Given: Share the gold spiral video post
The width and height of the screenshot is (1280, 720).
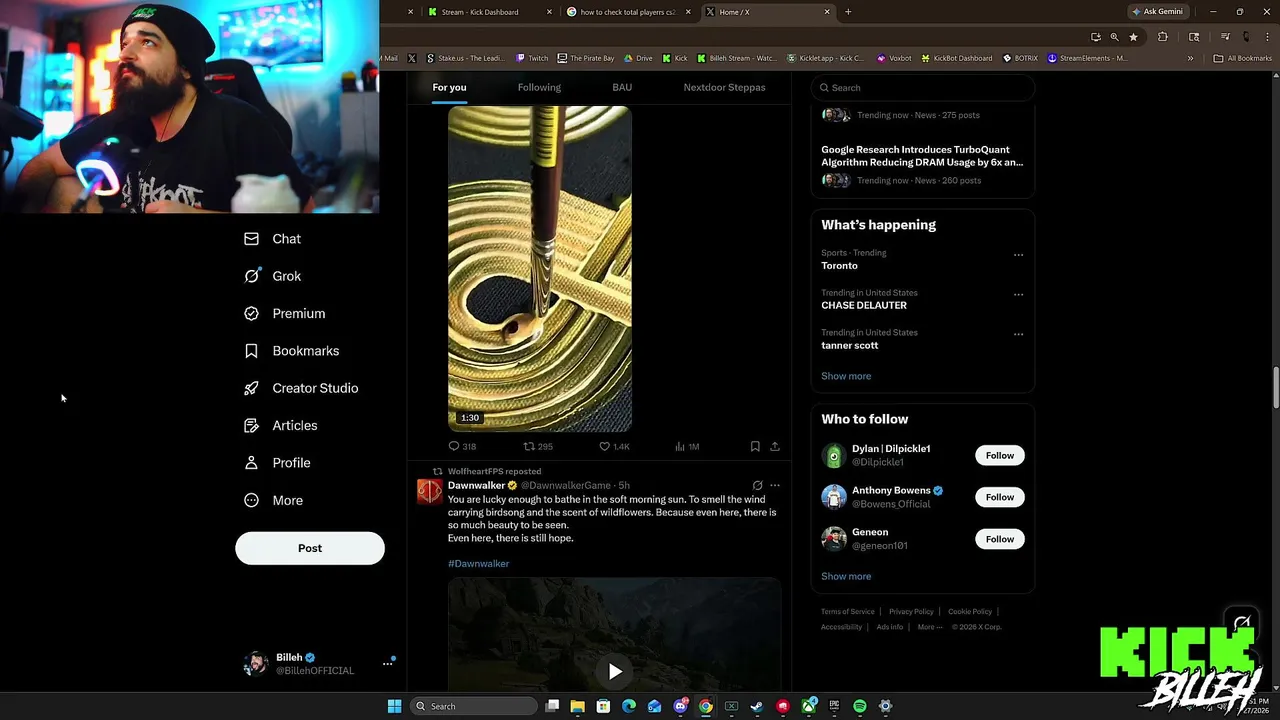Looking at the screenshot, I should [x=774, y=446].
